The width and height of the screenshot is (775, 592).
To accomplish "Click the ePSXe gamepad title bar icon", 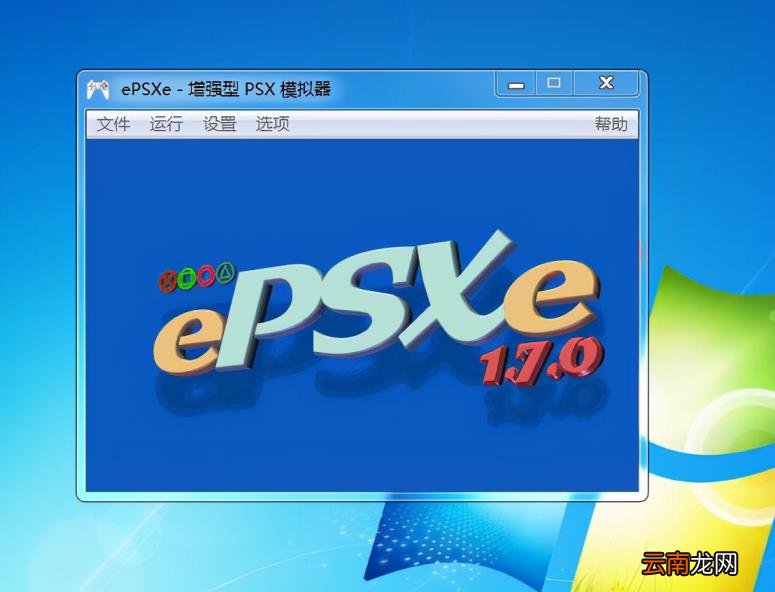I will (98, 89).
